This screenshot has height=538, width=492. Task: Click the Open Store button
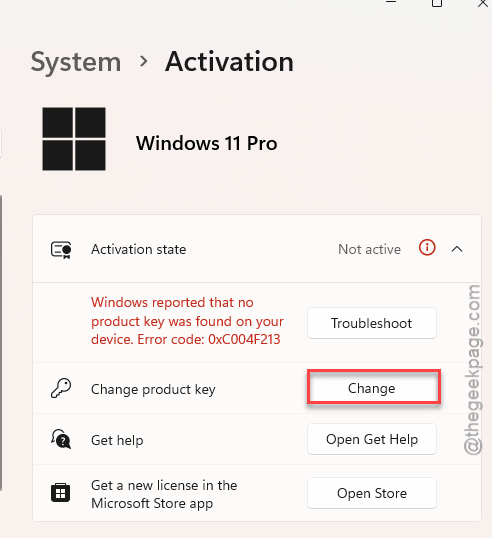(x=372, y=493)
